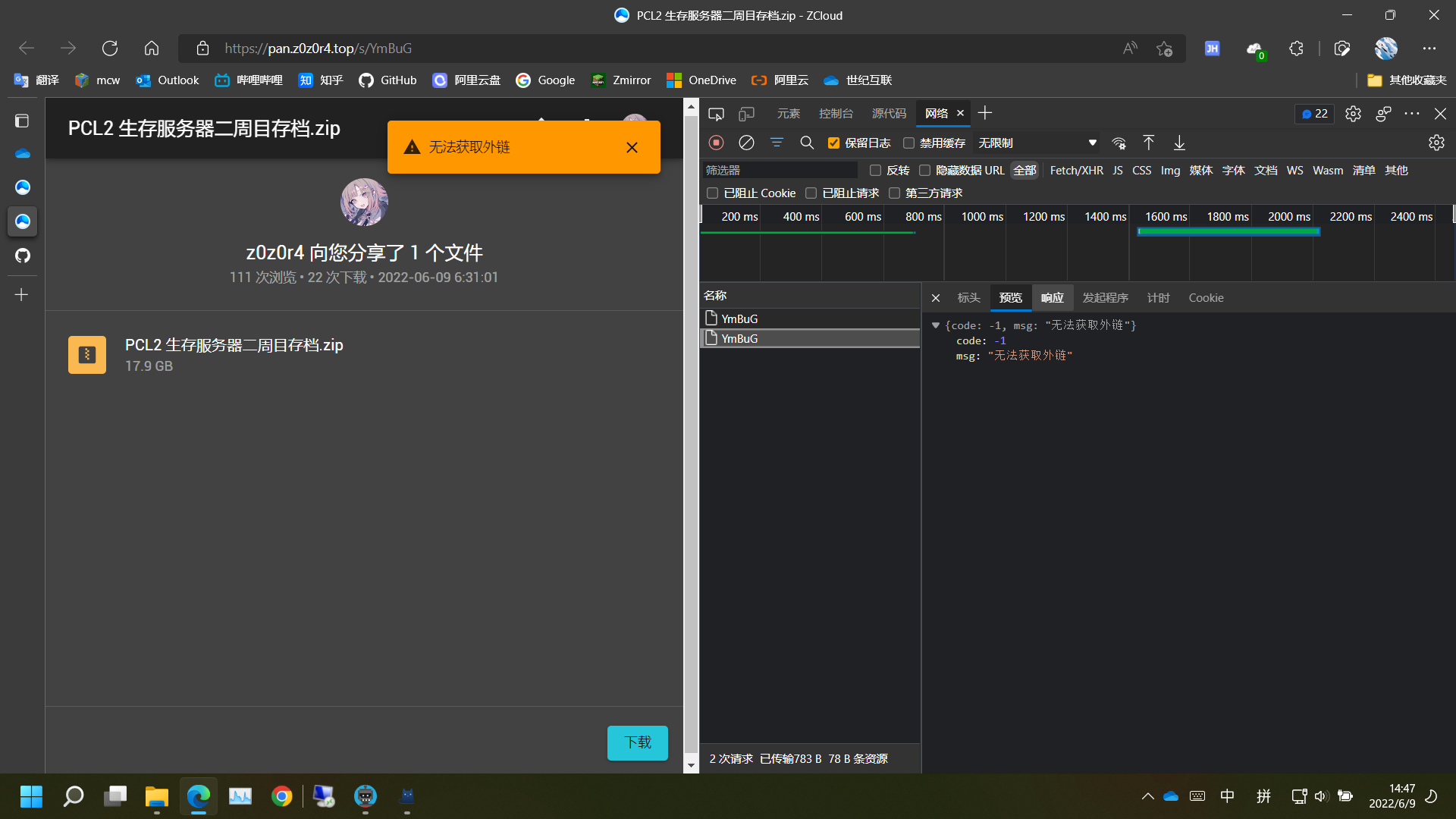Select the second YmBuG request
This screenshot has width=1456, height=819.
(x=739, y=338)
